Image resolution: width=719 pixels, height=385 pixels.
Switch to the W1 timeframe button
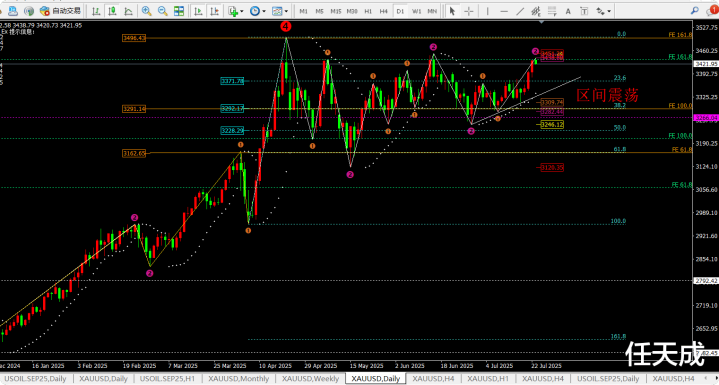(416, 11)
